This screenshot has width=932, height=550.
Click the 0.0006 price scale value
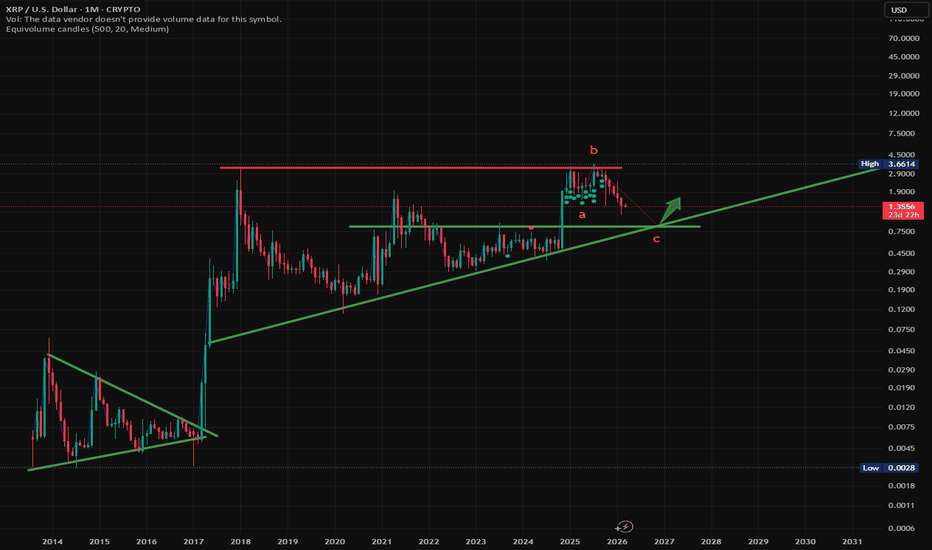click(903, 528)
